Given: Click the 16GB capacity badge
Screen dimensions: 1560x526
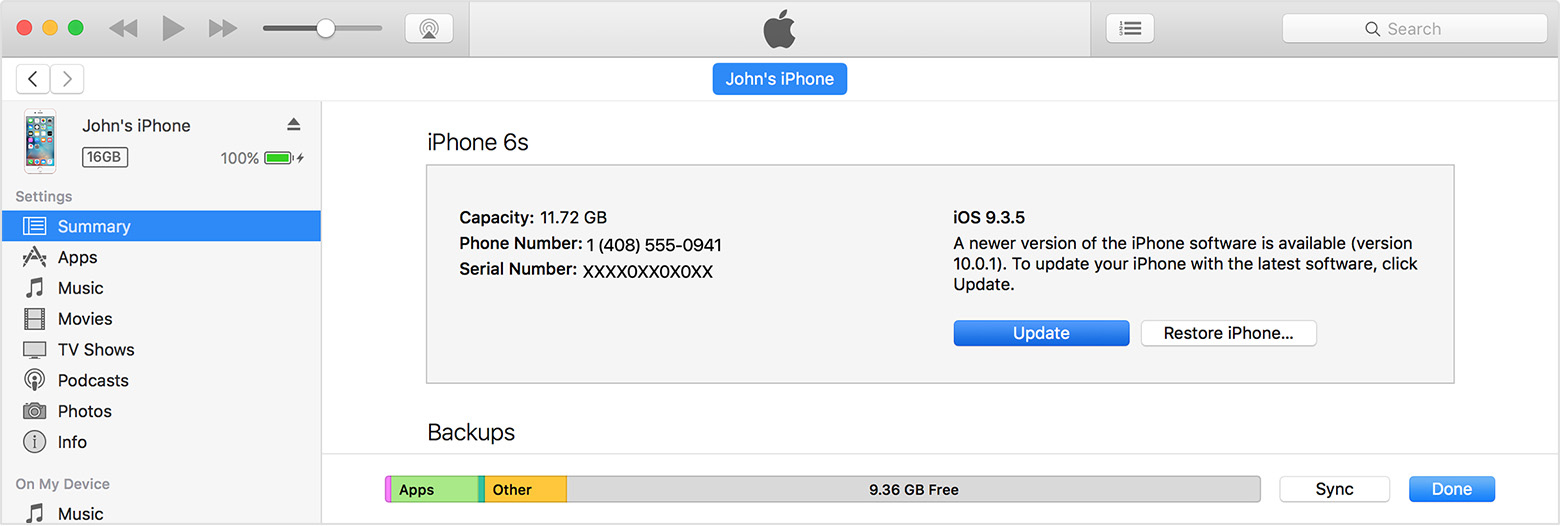Looking at the screenshot, I should pyautogui.click(x=105, y=157).
